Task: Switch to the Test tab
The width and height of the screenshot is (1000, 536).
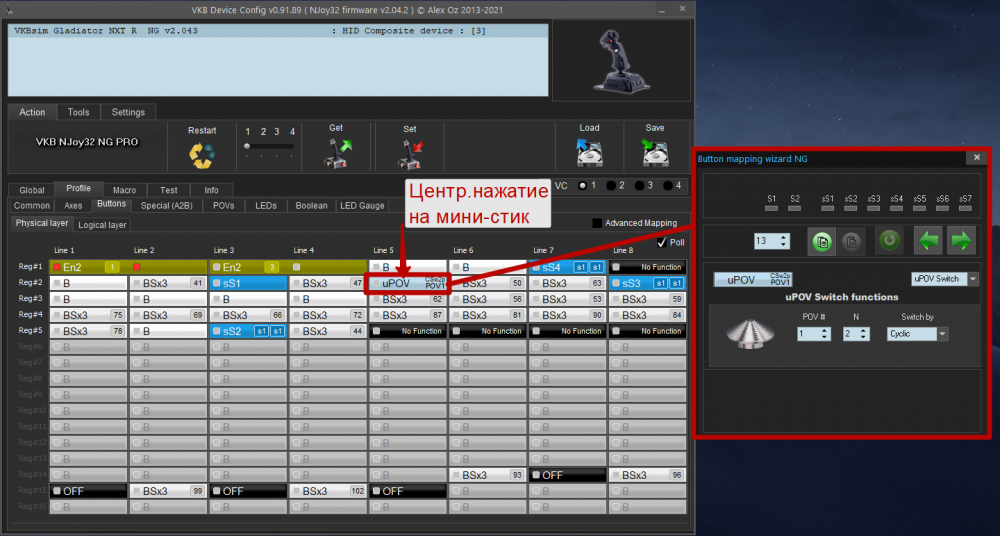Action: tap(168, 190)
